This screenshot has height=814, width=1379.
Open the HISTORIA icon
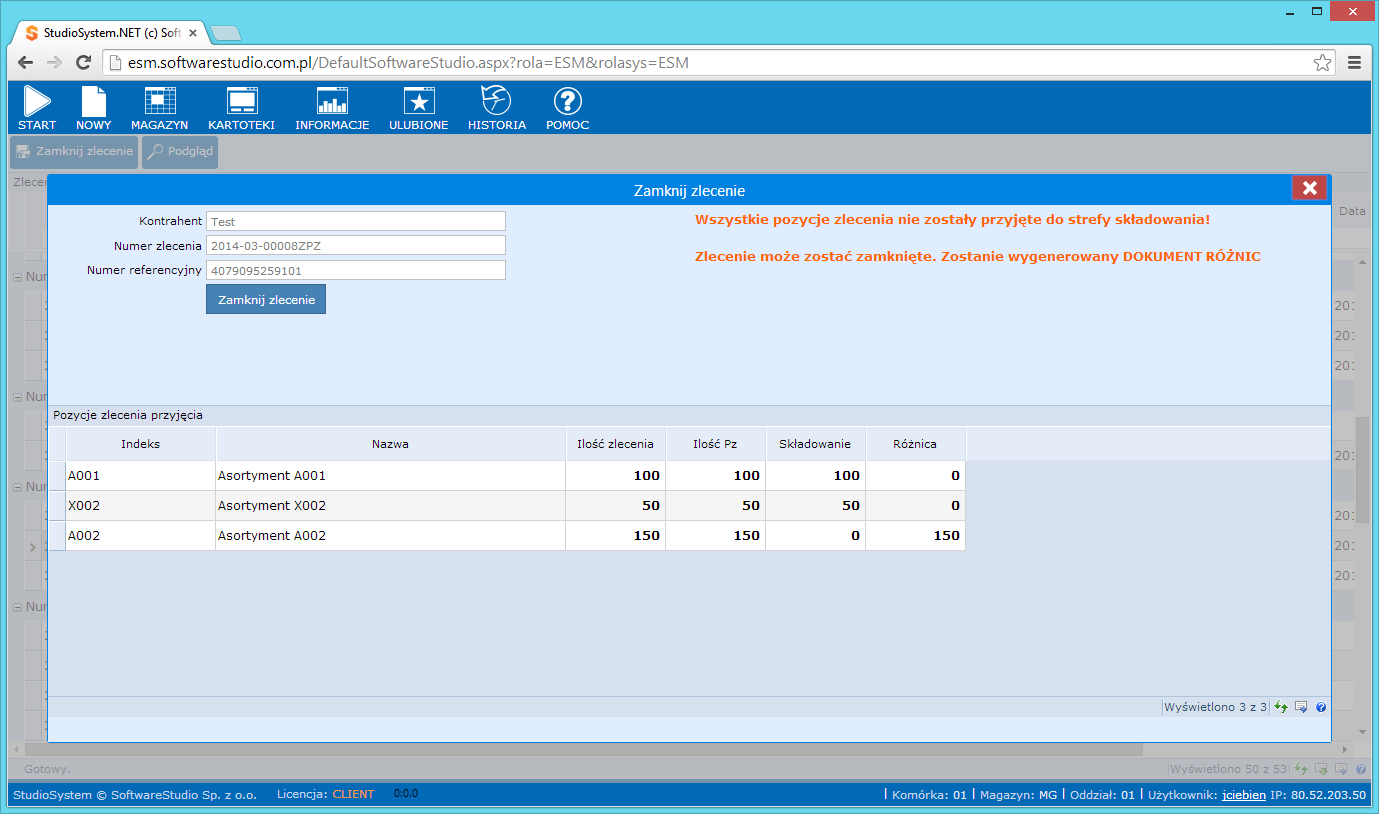(x=497, y=108)
